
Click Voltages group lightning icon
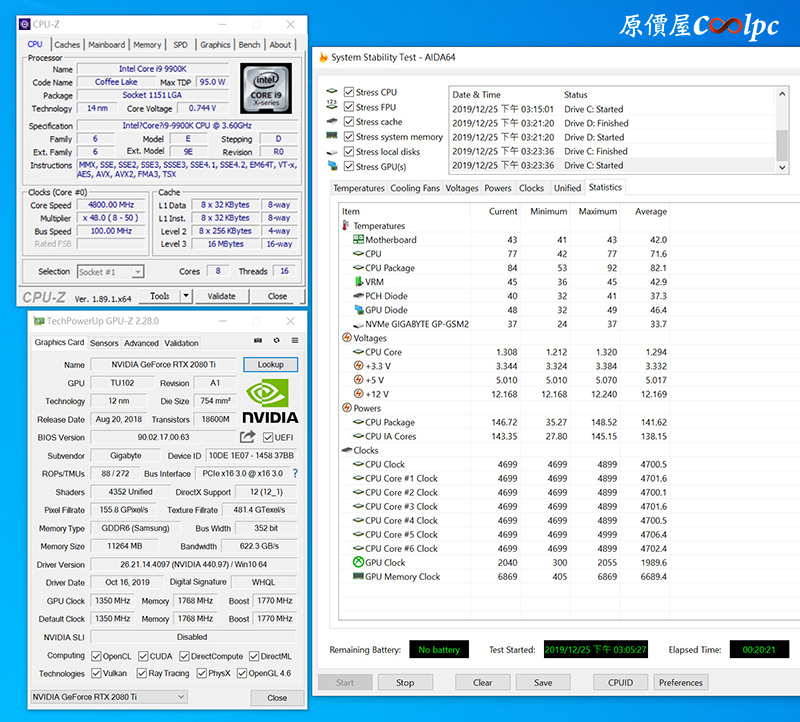(x=347, y=338)
